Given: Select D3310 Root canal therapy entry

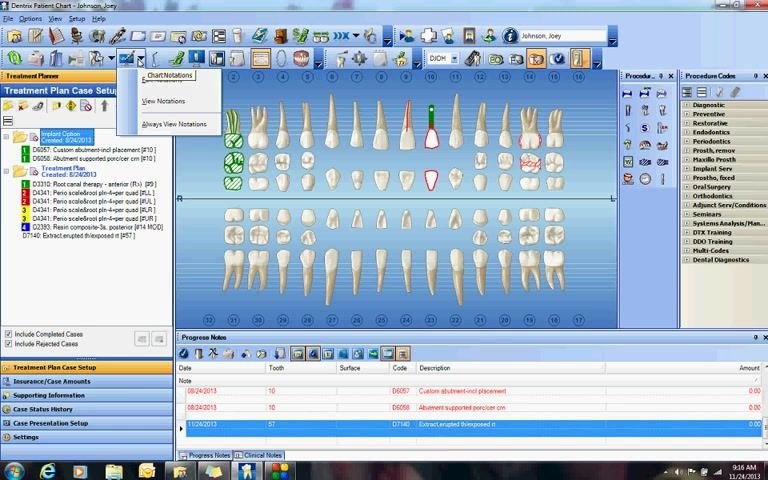Looking at the screenshot, I should point(94,184).
